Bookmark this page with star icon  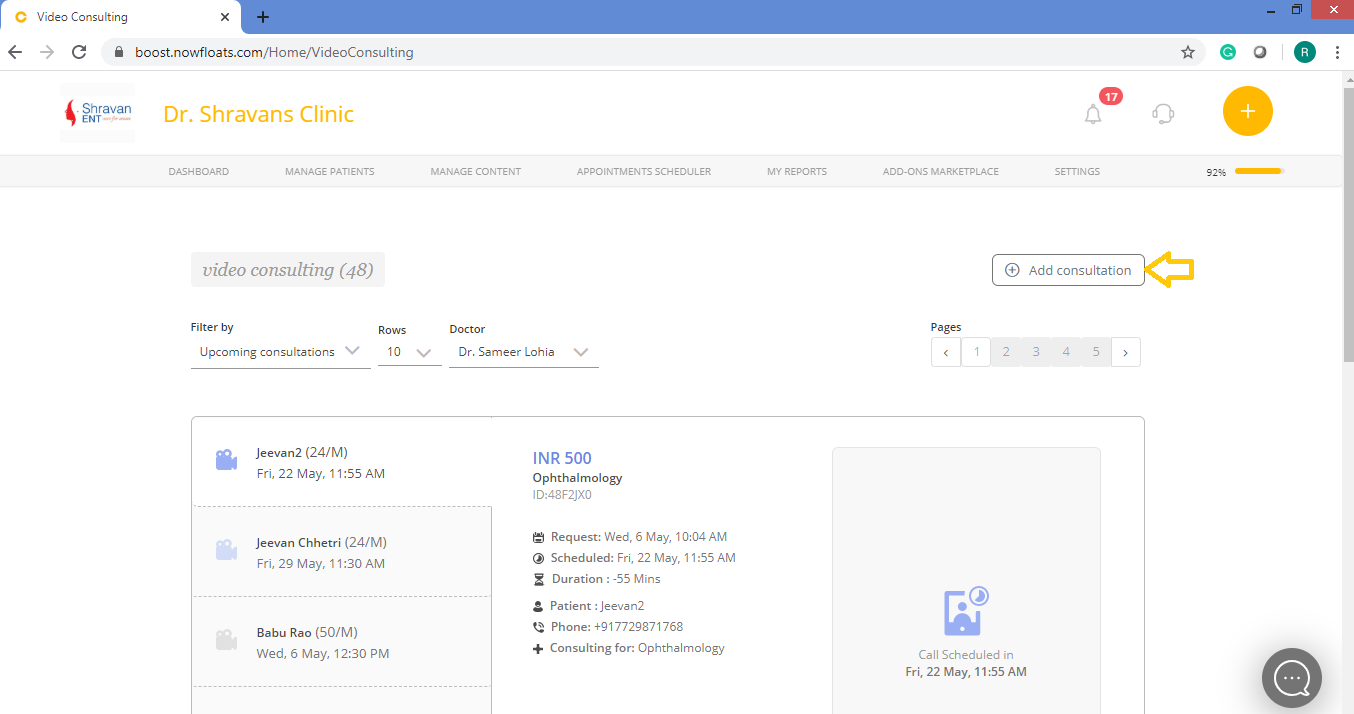(1188, 52)
